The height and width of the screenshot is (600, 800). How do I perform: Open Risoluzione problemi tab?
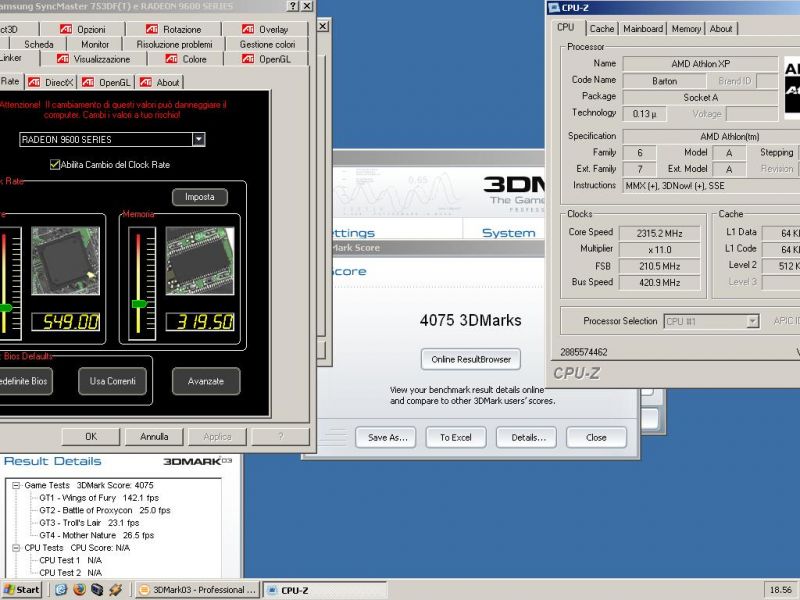pyautogui.click(x=174, y=44)
